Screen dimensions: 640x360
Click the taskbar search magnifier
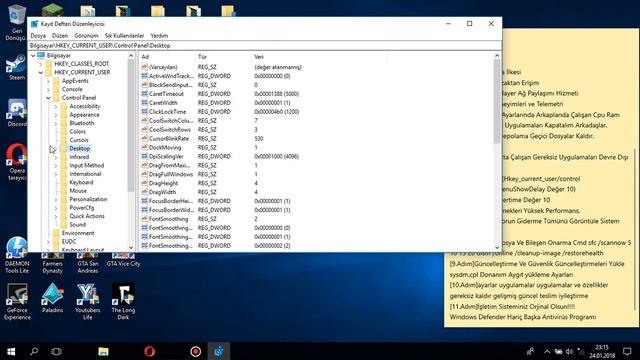pyautogui.click(x=34, y=351)
